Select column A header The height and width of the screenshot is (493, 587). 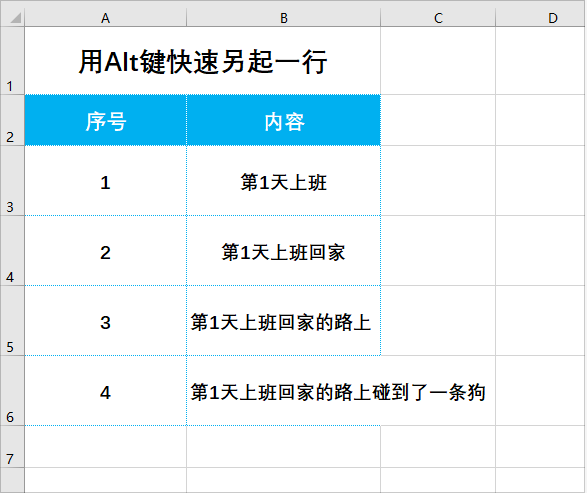(x=106, y=18)
